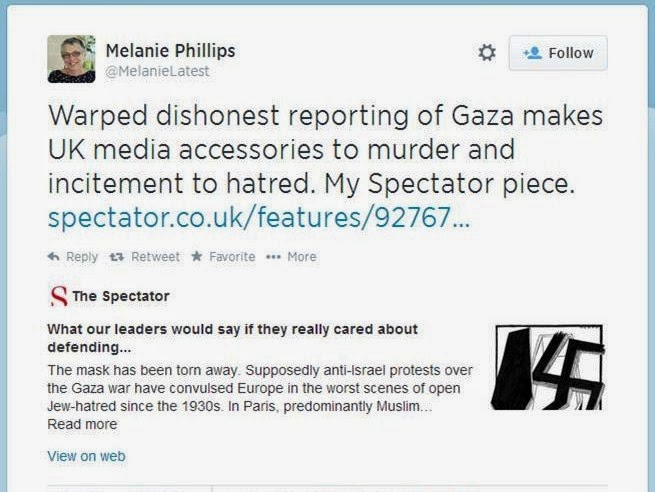Open Melanie Phillips profile avatar
Viewport: 655px width, 492px height.
(71, 59)
